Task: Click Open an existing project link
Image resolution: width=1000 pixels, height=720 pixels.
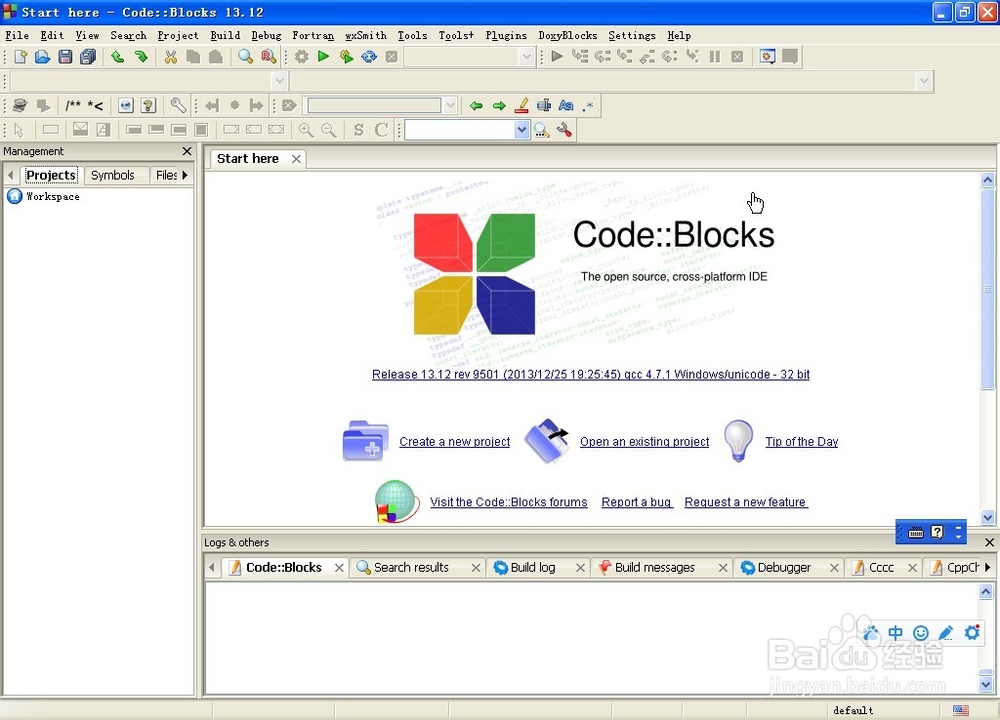Action: pyautogui.click(x=644, y=441)
